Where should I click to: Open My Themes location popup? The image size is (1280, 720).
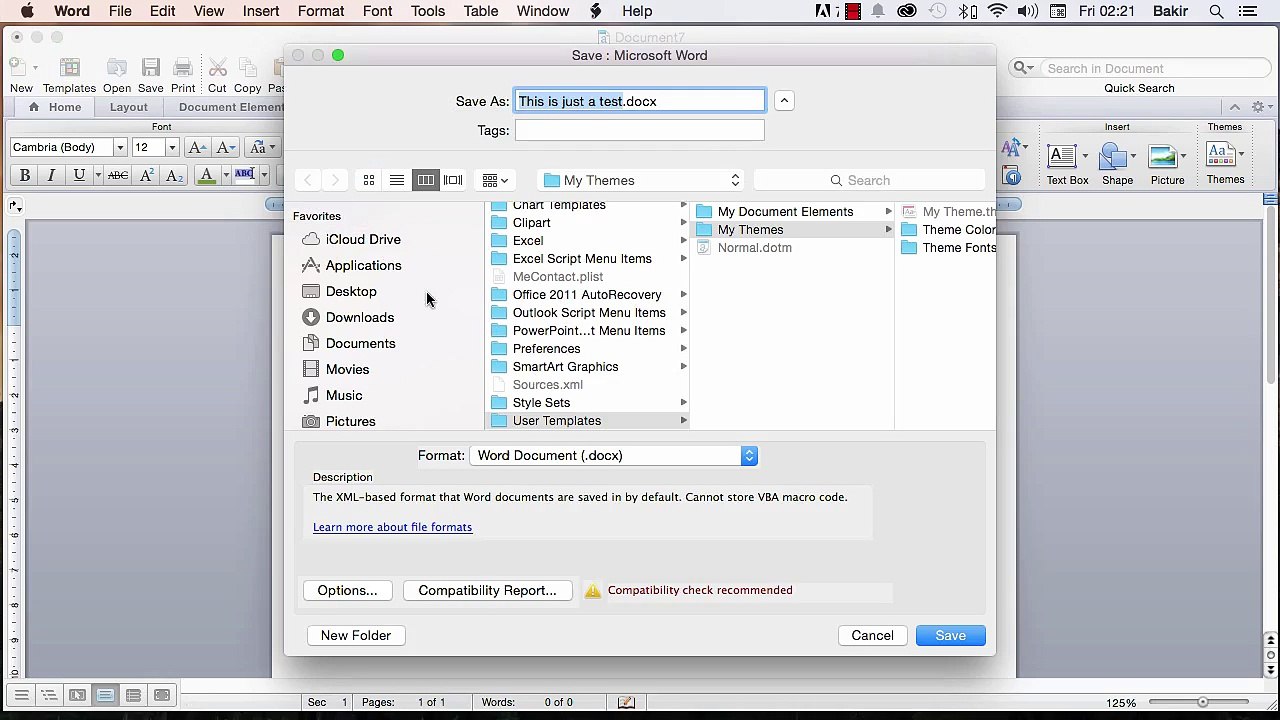(641, 180)
